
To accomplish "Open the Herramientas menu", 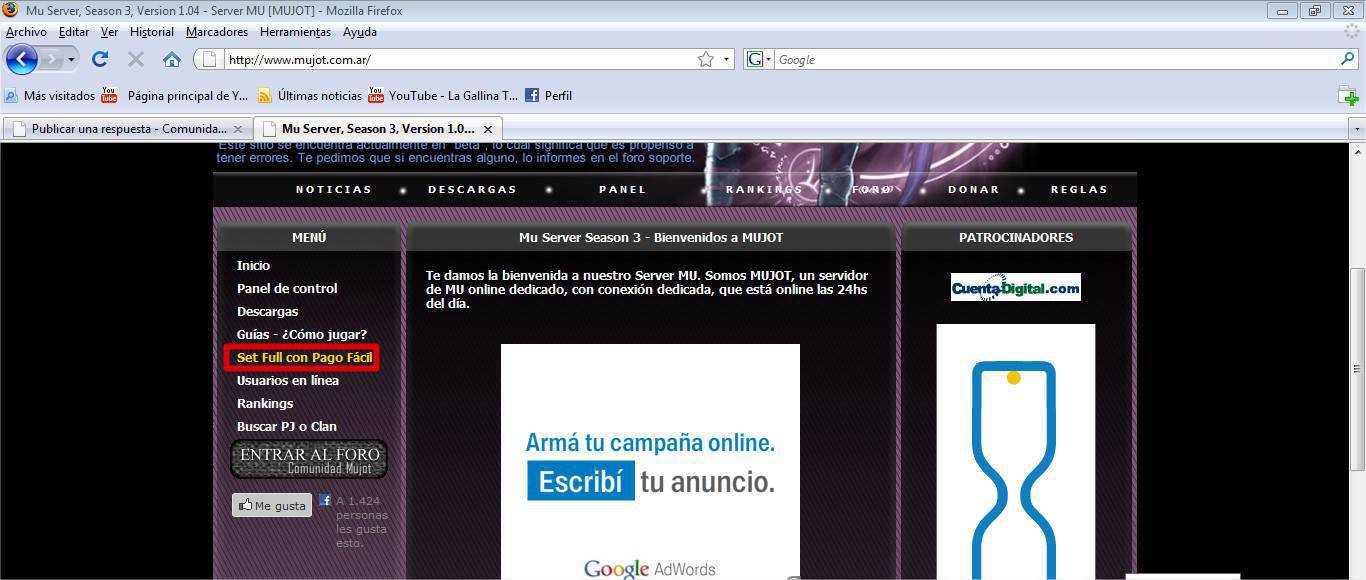I will 295,32.
